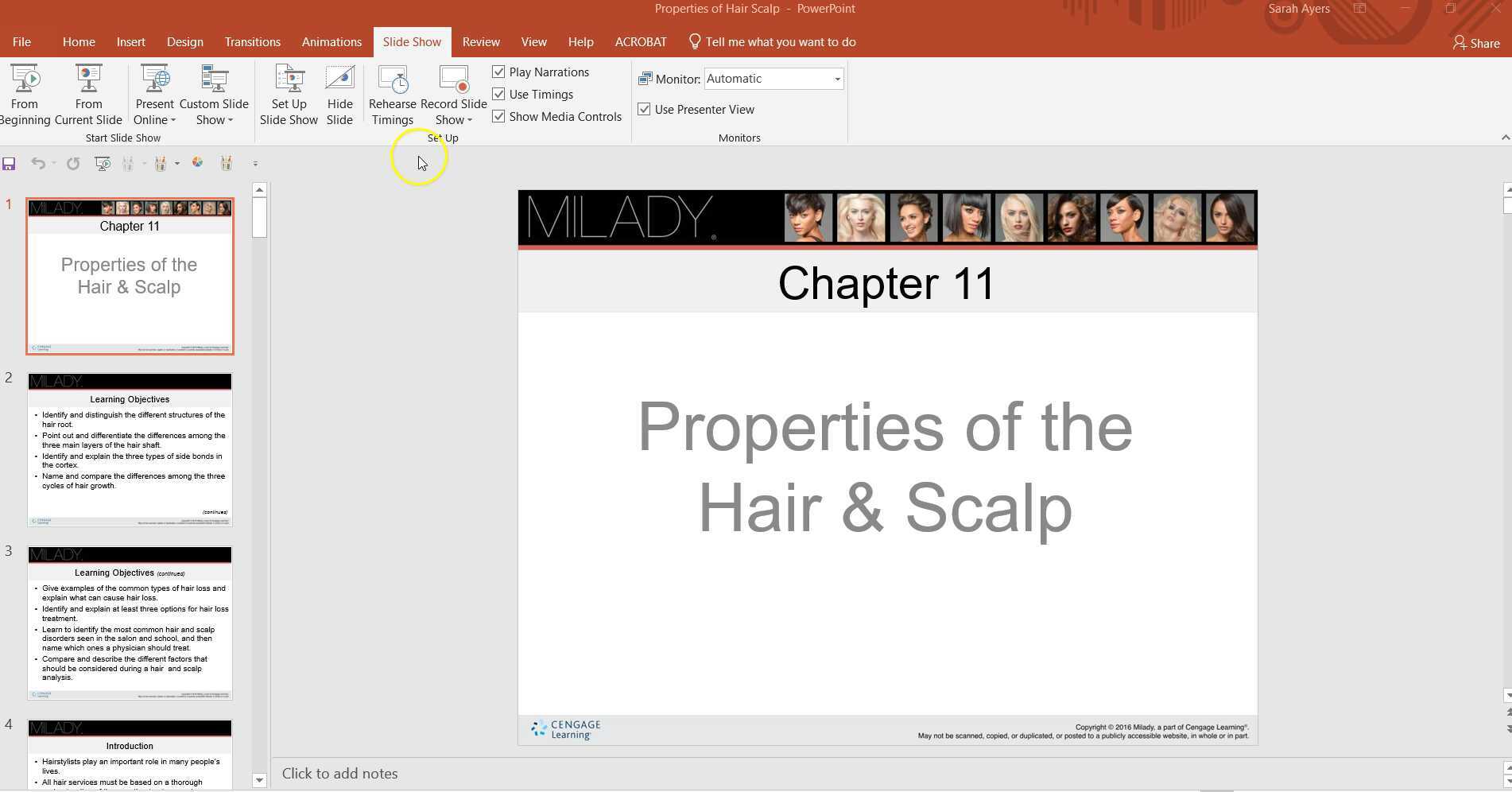
Task: Click to add notes area
Action: [340, 774]
